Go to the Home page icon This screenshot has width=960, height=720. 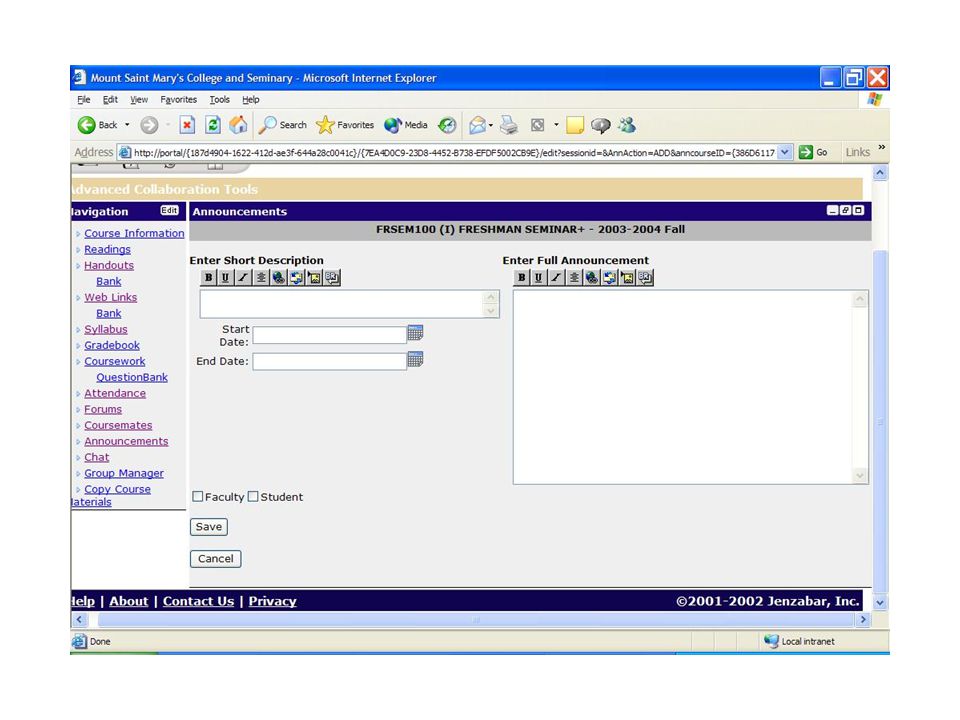pyautogui.click(x=238, y=125)
